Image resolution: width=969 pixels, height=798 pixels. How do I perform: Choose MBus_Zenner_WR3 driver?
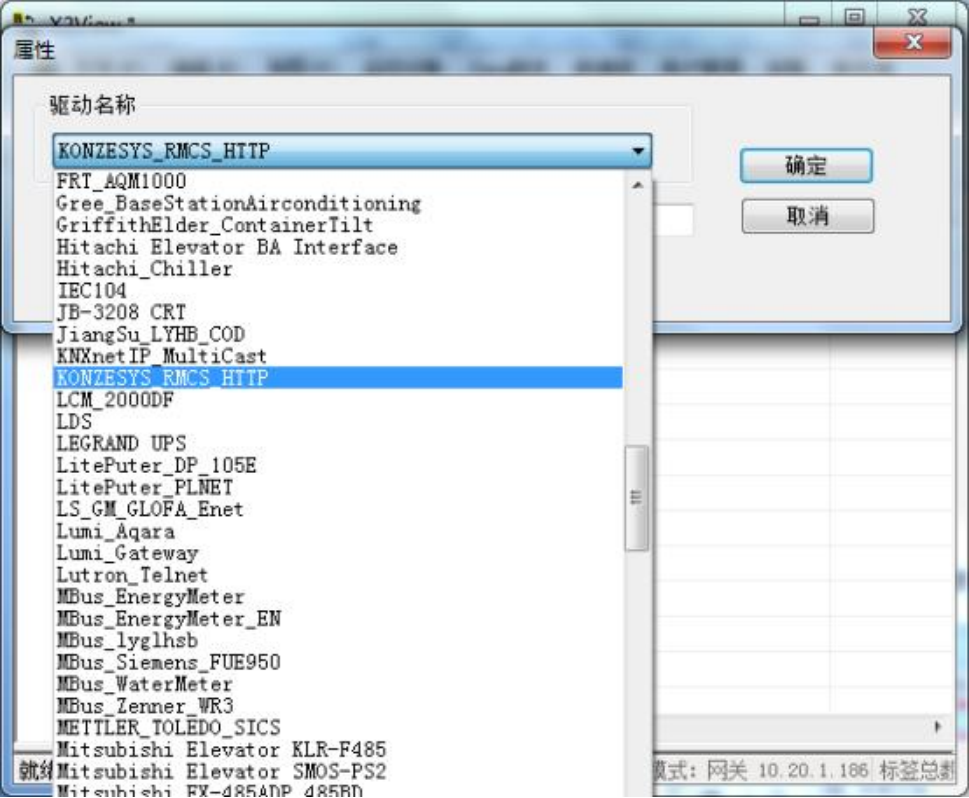point(337,706)
